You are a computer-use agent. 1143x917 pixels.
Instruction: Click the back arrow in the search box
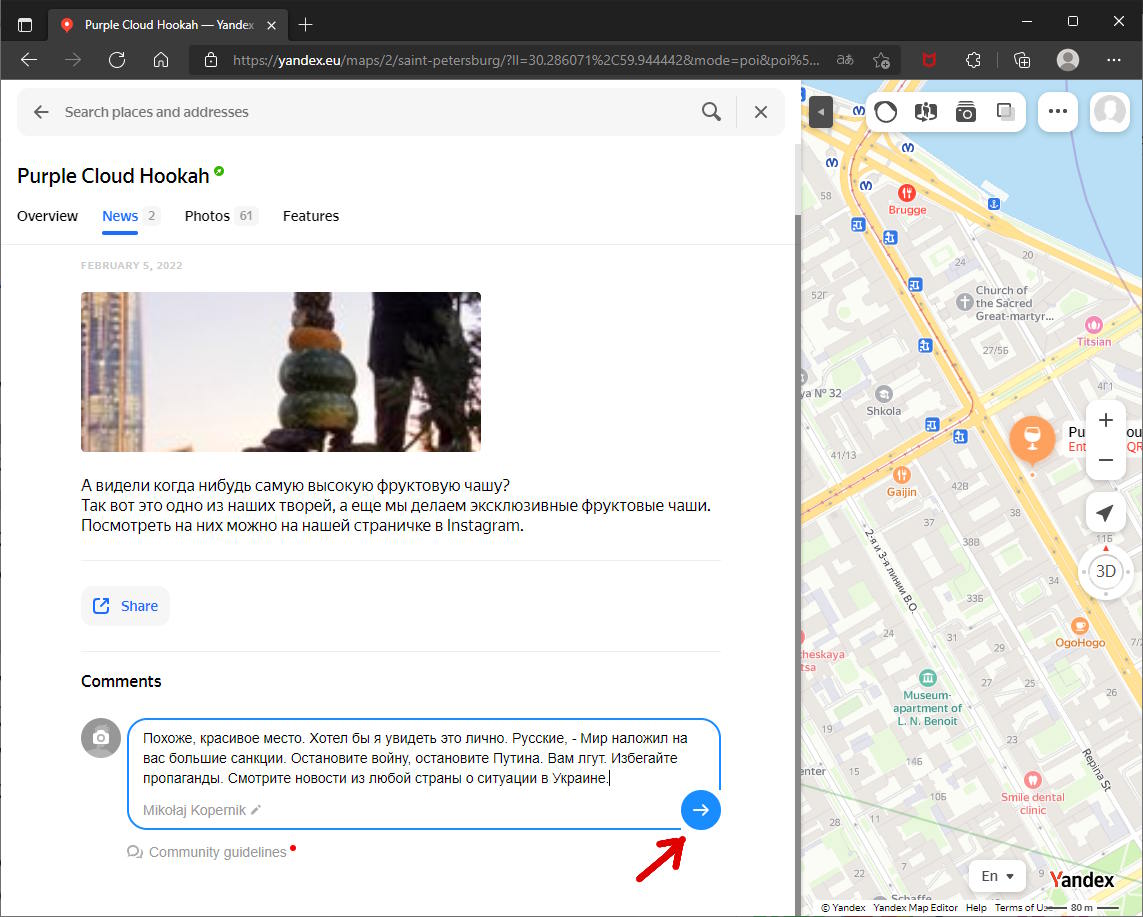[42, 112]
